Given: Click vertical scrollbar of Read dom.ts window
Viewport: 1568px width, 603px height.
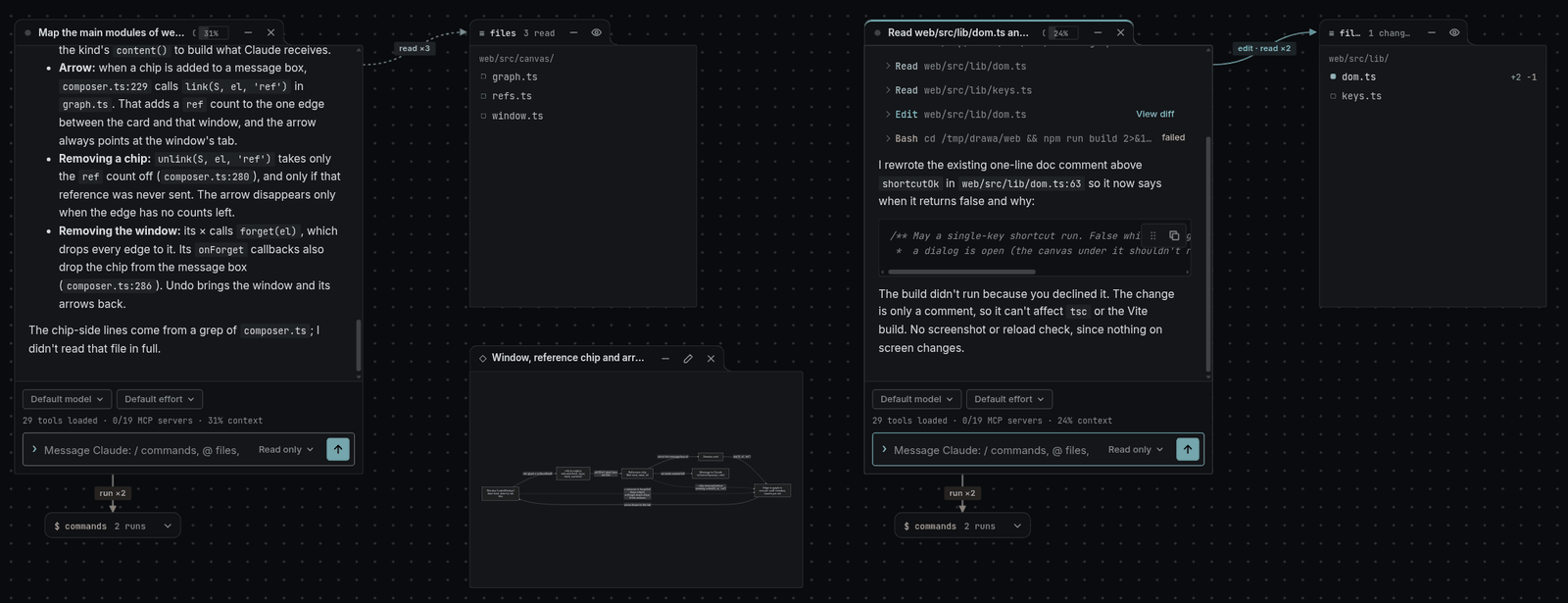Looking at the screenshot, I should tap(1207, 253).
